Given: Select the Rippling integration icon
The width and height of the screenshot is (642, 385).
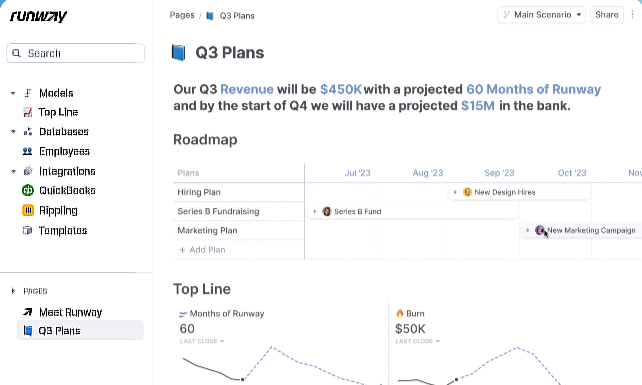Looking at the screenshot, I should (27, 211).
